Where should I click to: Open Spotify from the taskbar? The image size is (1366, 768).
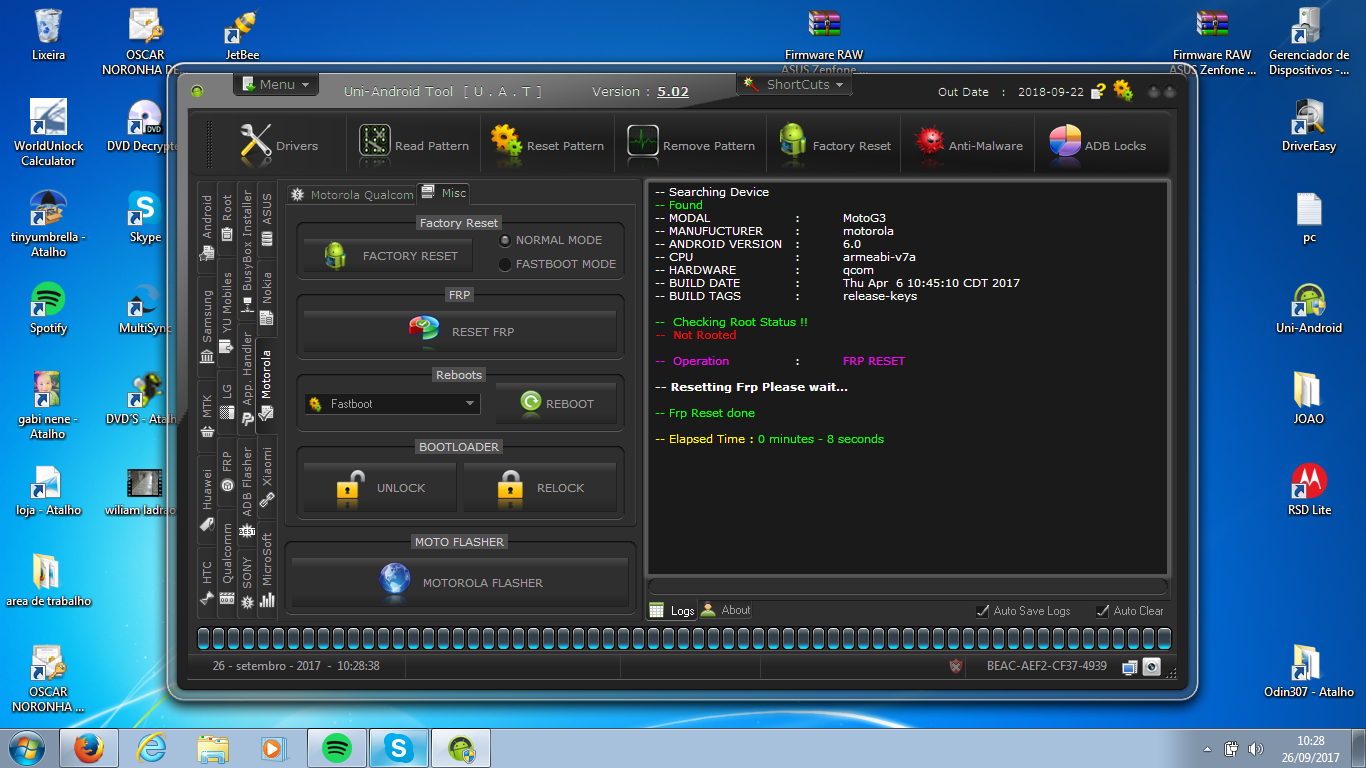(x=337, y=747)
